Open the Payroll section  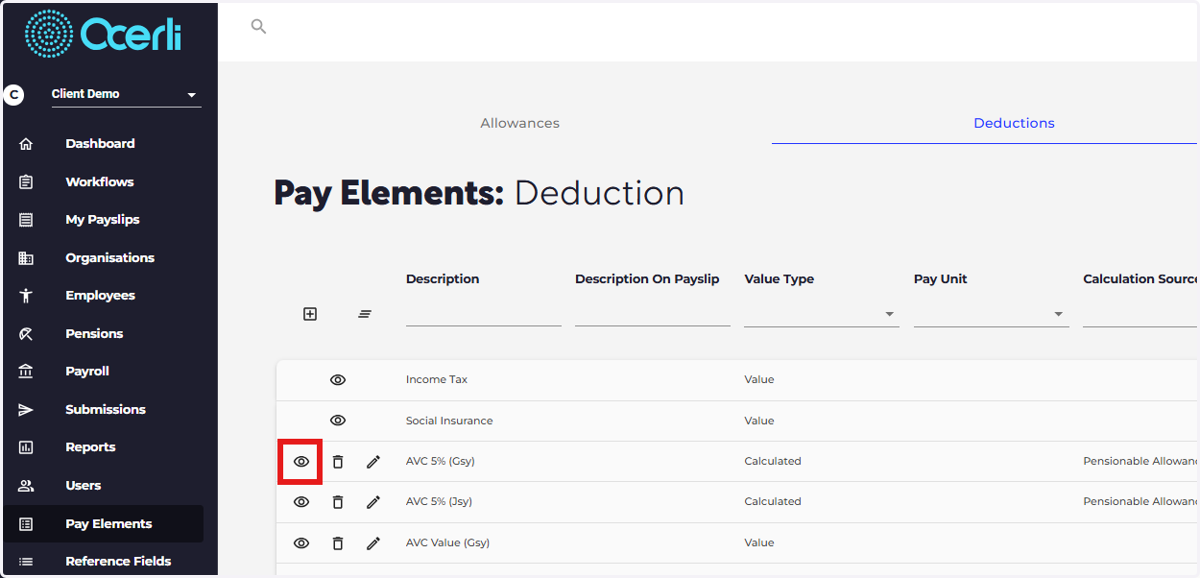pos(87,371)
